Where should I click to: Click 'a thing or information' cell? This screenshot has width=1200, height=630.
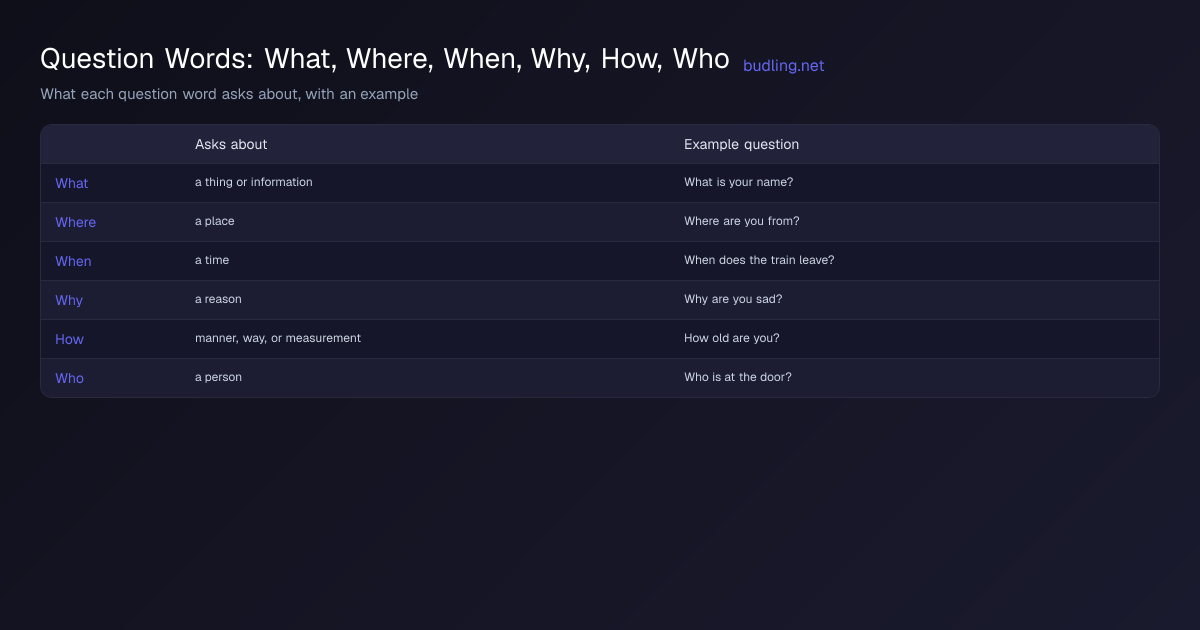[x=254, y=182]
